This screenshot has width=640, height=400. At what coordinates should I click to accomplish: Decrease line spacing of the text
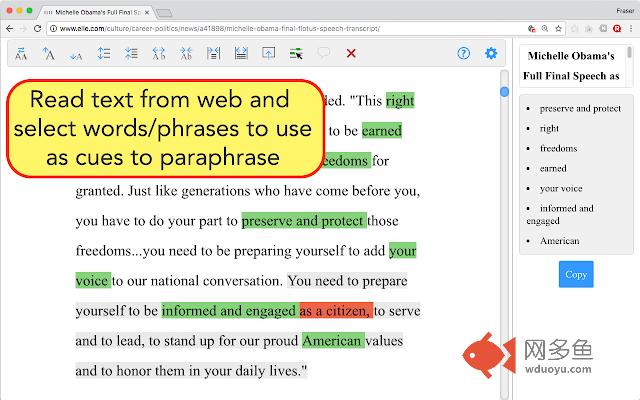(131, 54)
